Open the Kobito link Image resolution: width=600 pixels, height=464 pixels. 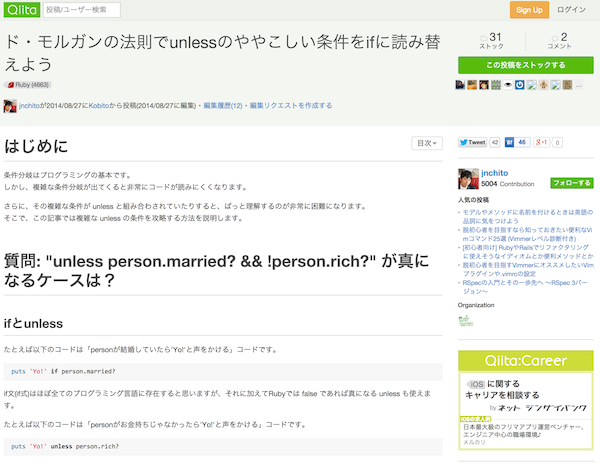click(x=99, y=106)
